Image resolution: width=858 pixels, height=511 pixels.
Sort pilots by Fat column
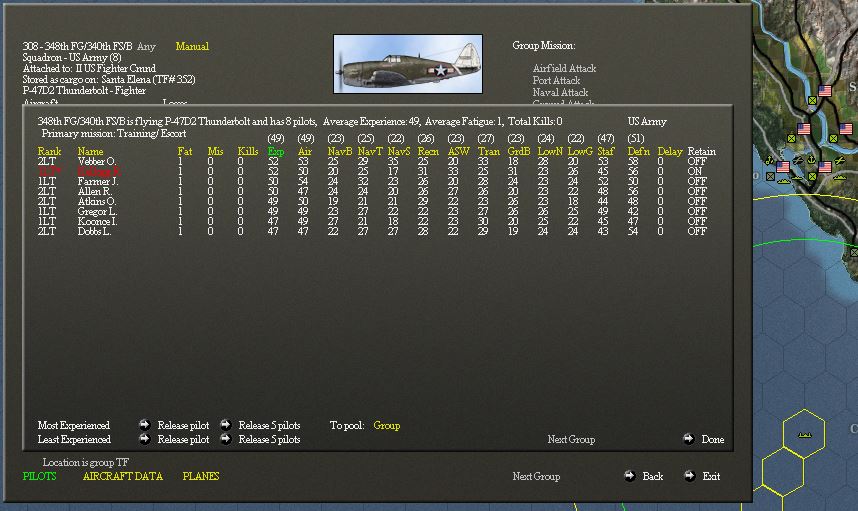pos(184,151)
